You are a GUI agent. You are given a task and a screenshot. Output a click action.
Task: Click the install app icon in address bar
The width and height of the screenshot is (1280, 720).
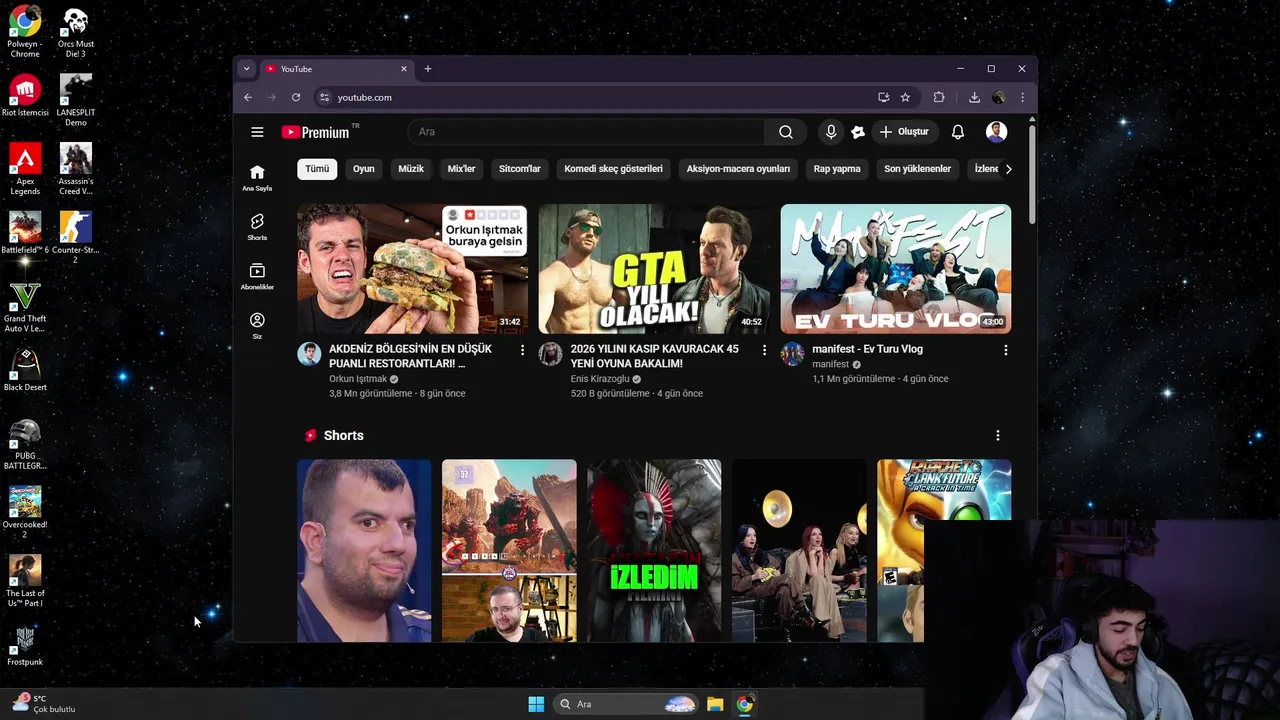click(x=883, y=97)
